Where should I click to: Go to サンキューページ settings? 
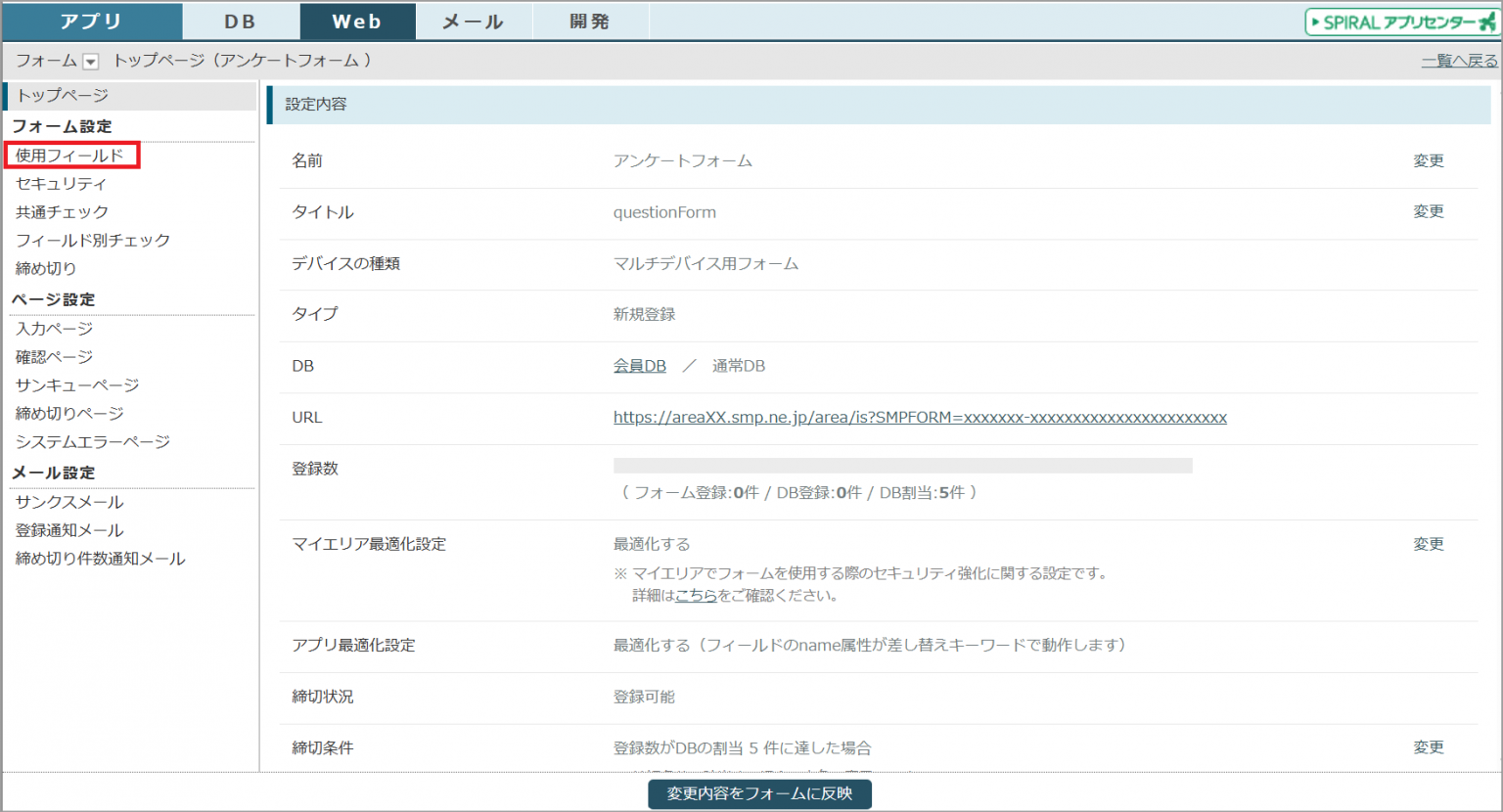tap(77, 385)
